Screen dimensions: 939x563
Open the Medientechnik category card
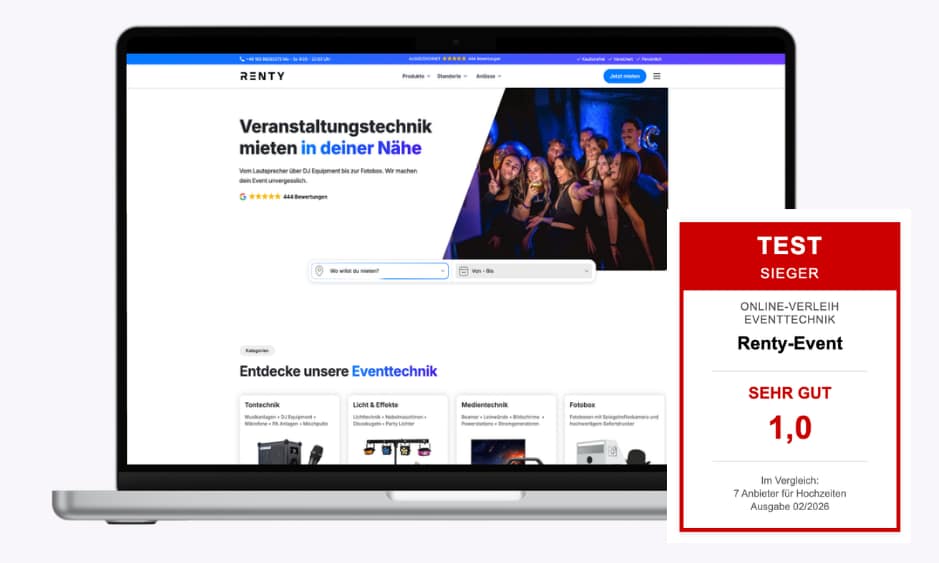pyautogui.click(x=504, y=430)
